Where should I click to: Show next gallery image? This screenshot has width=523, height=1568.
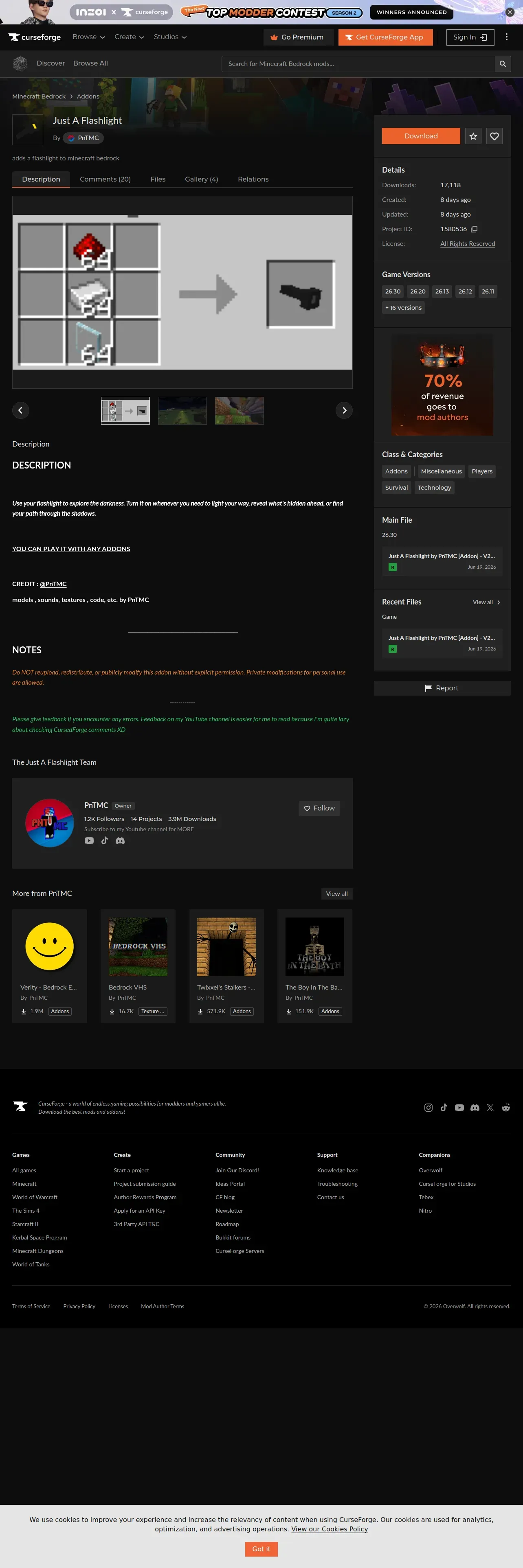pos(344,410)
